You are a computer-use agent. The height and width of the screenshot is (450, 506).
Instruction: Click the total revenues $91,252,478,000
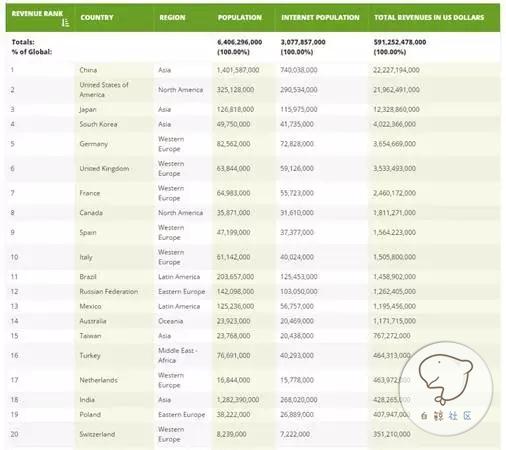coord(400,42)
